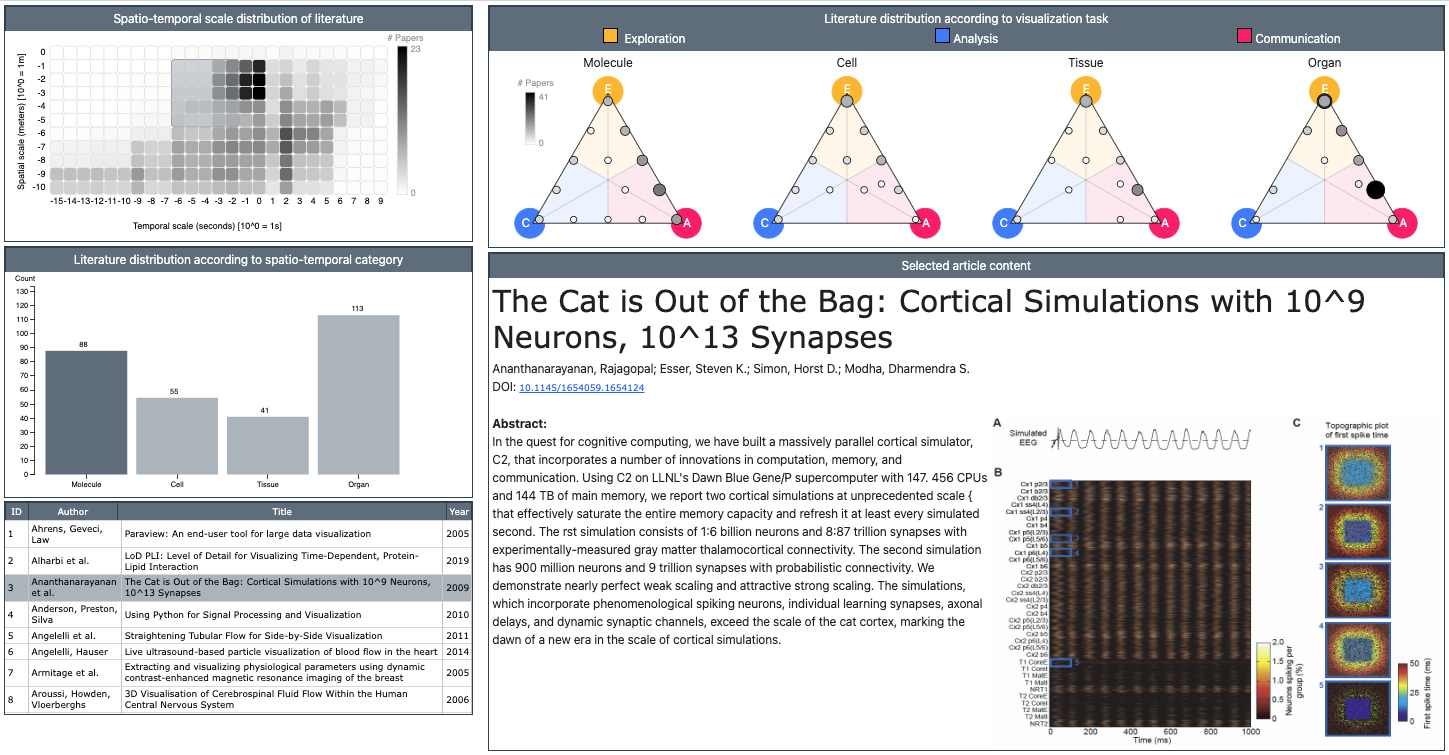
Task: Click the red A node in Cell triangle
Action: point(925,223)
